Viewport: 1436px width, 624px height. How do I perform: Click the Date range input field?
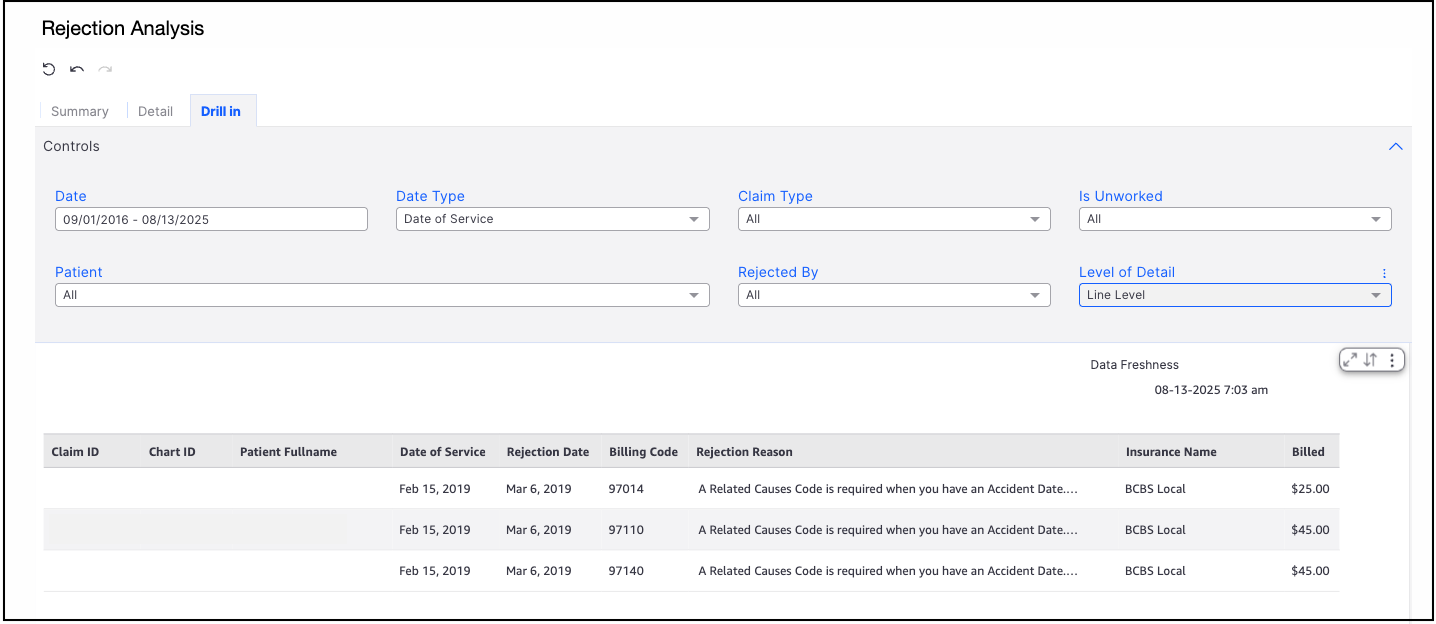pyautogui.click(x=211, y=219)
